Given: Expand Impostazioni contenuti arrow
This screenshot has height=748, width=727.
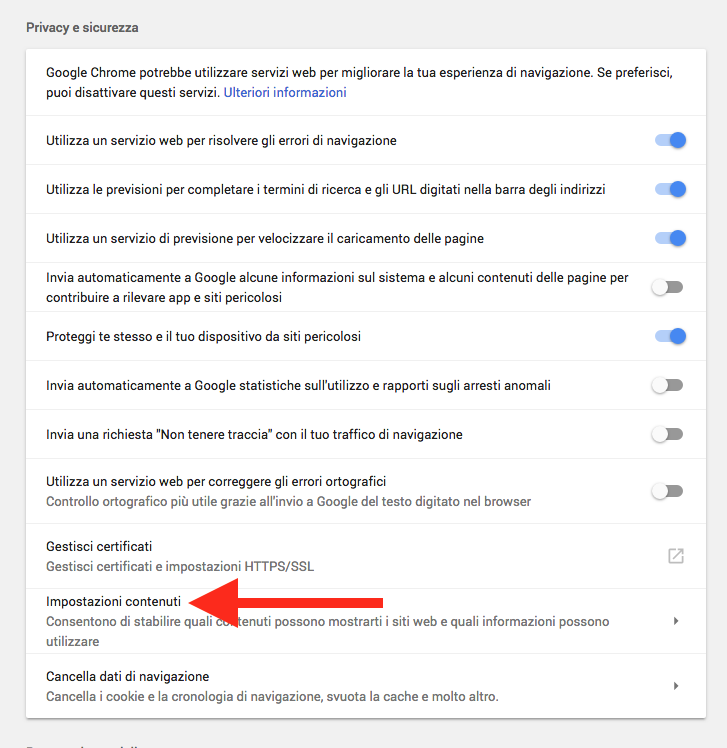Looking at the screenshot, I should (x=675, y=621).
